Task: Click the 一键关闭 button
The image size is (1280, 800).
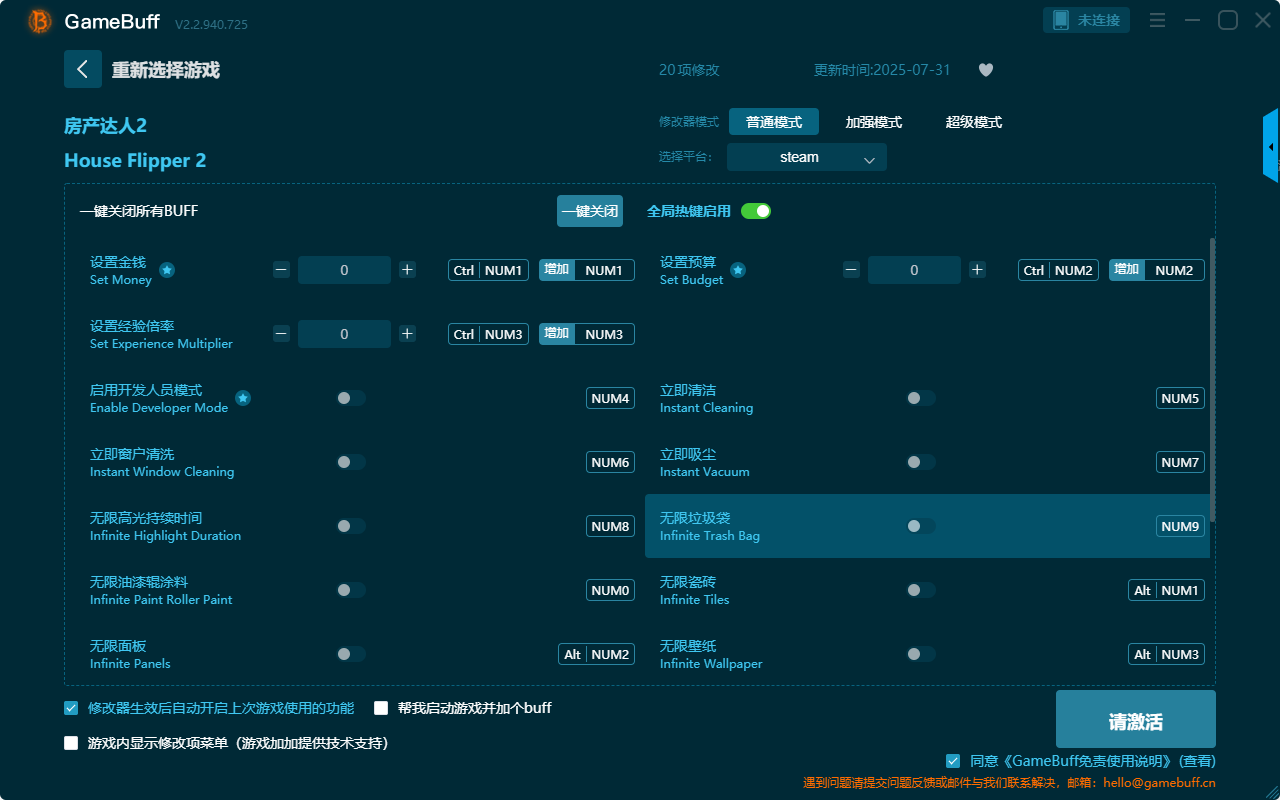Action: click(590, 211)
